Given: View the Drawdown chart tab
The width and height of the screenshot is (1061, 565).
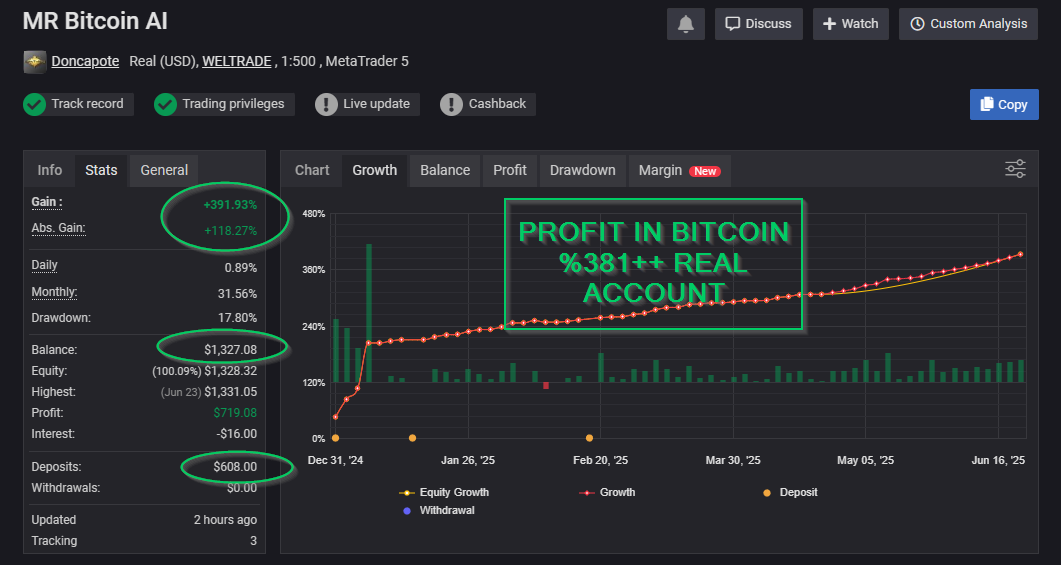Looking at the screenshot, I should (583, 170).
